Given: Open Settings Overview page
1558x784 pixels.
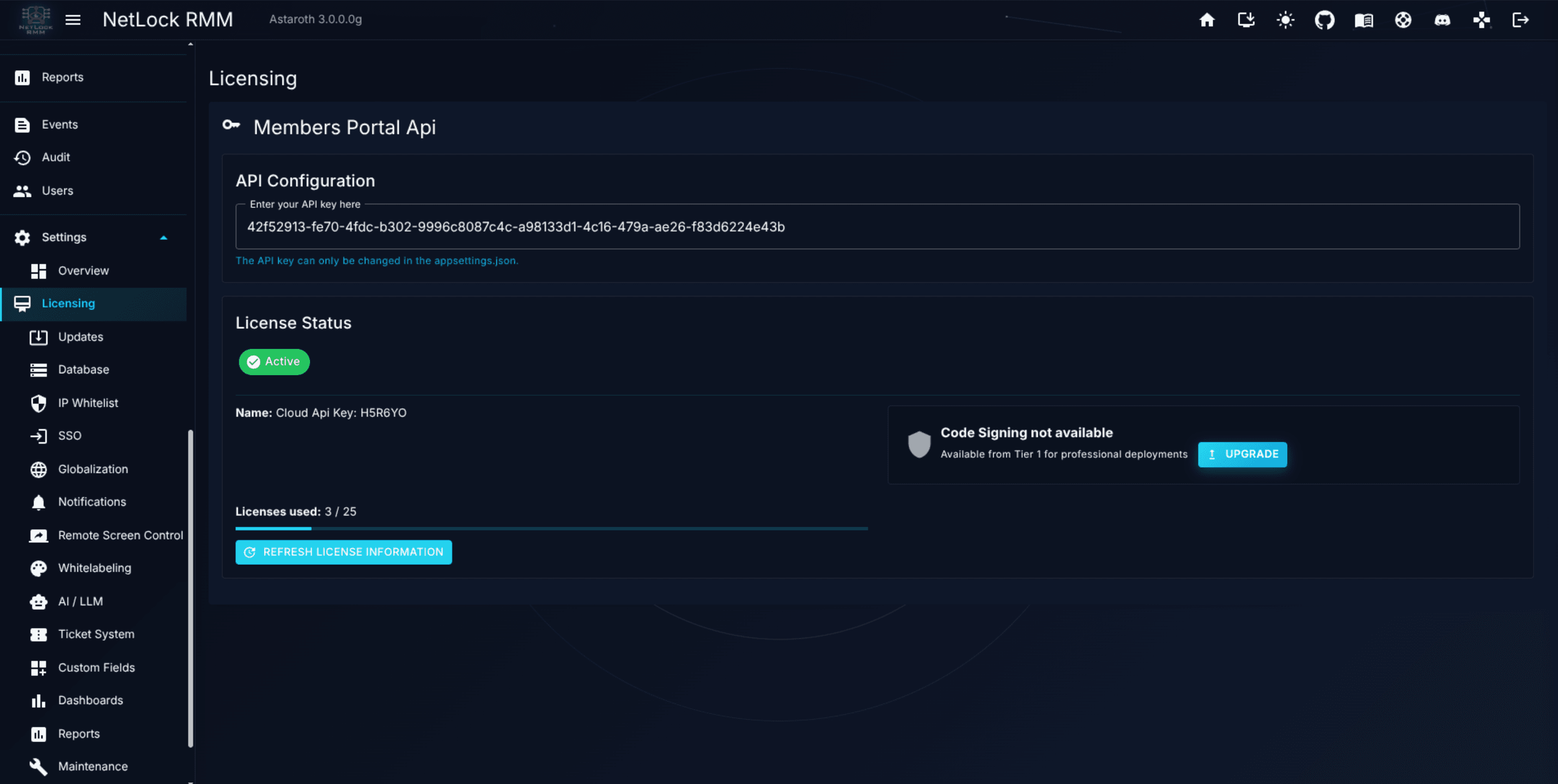Looking at the screenshot, I should point(93,271).
